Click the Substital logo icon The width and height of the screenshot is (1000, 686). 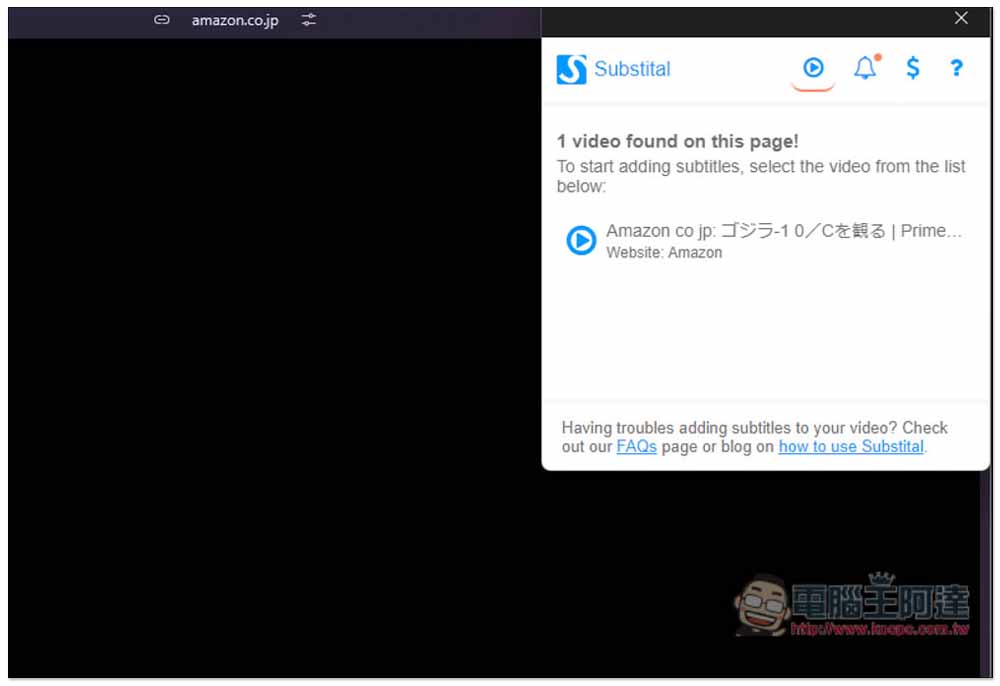[x=571, y=69]
